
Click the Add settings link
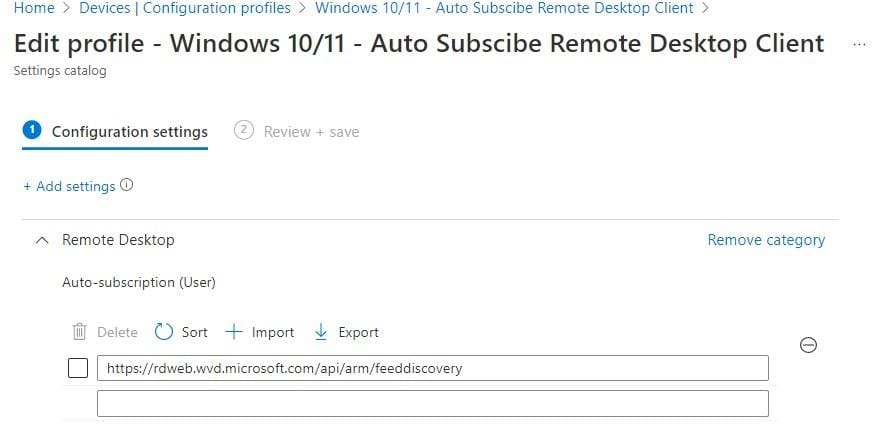pyautogui.click(x=69, y=186)
